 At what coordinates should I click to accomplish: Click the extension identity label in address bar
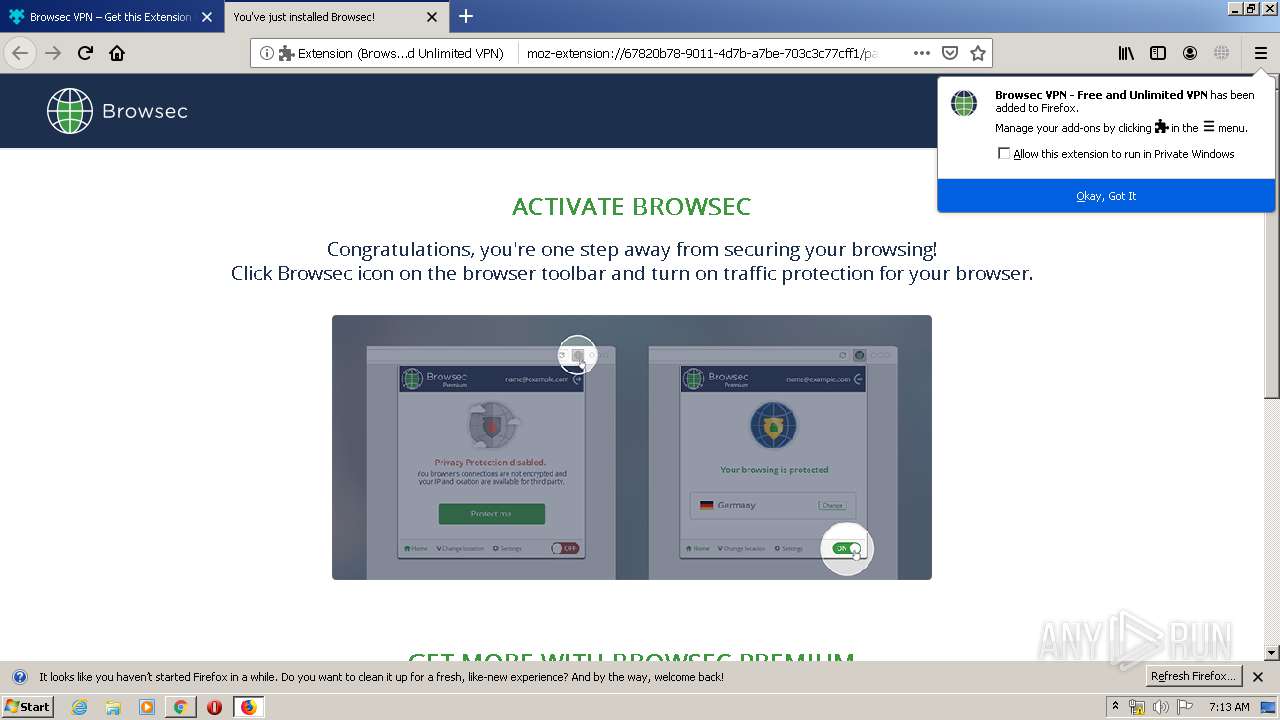pos(391,53)
